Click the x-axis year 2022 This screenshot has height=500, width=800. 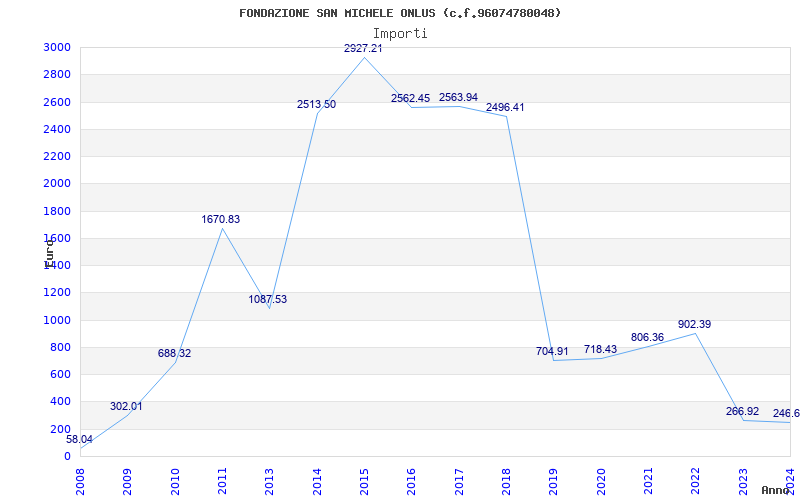click(695, 482)
